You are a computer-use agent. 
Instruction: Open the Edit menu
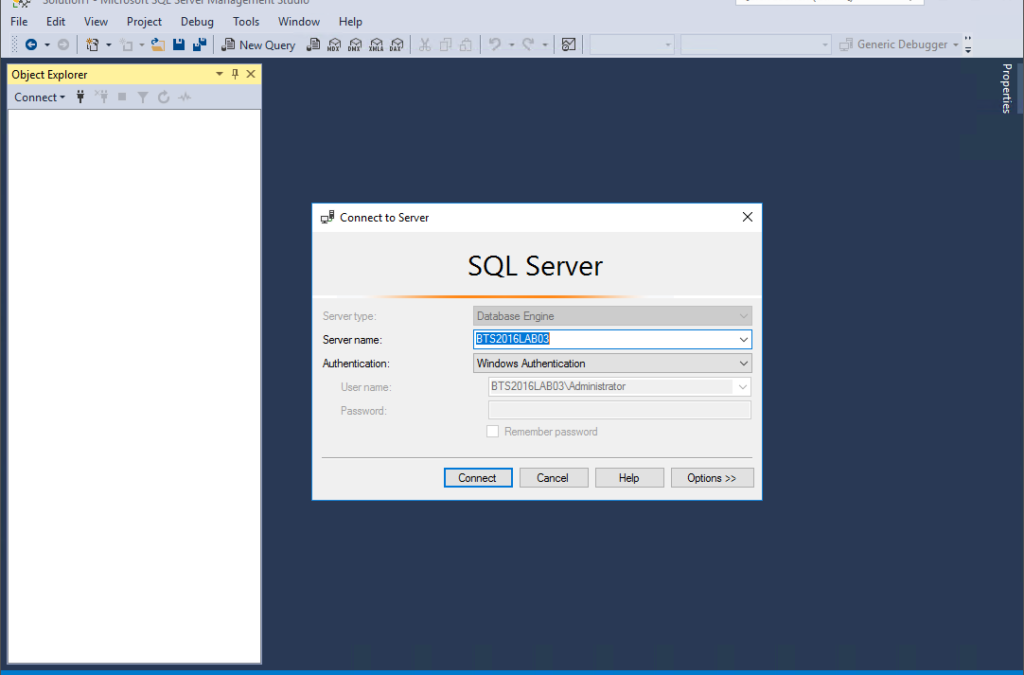[x=56, y=22]
